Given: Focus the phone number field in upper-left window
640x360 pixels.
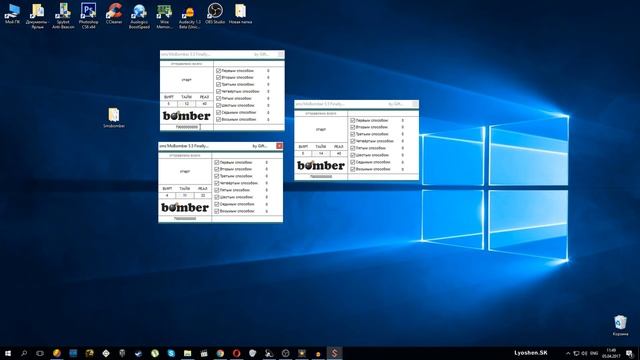Looking at the screenshot, I should (187, 127).
